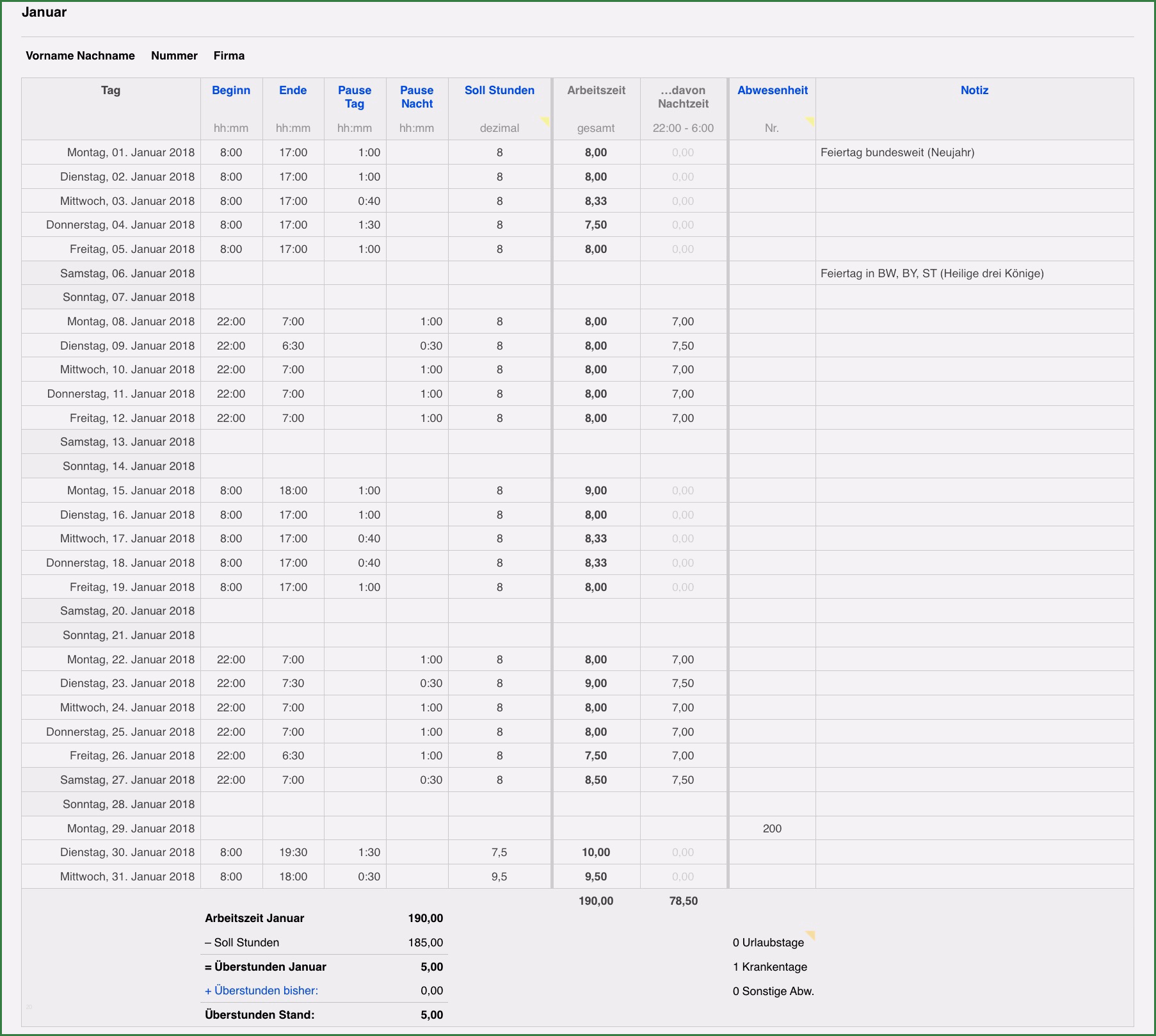The height and width of the screenshot is (1036, 1156).
Task: Open the '+ Überstunden bisher:' link
Action: 261,991
